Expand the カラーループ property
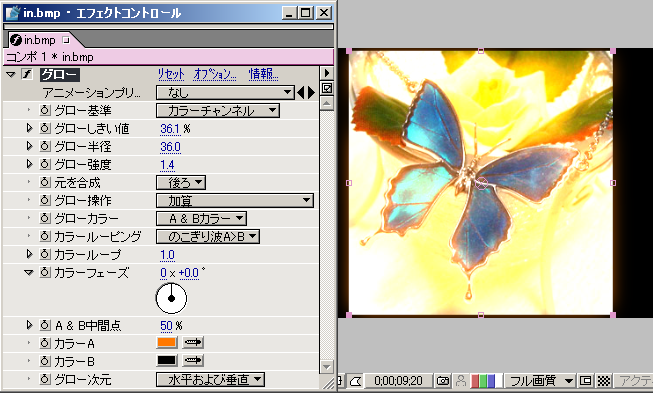The image size is (653, 393). (x=29, y=254)
